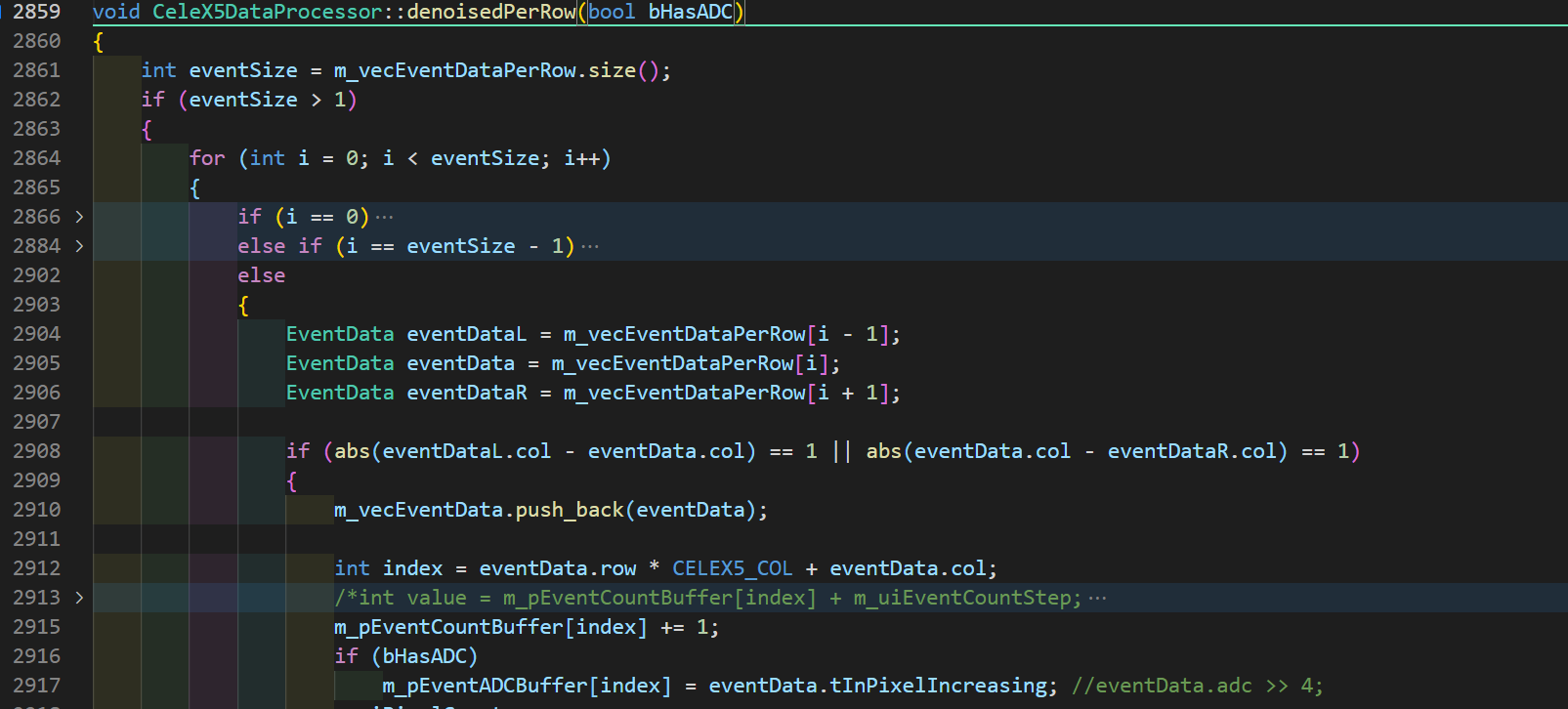The height and width of the screenshot is (709, 1568).
Task: Click line number 2859
Action: pos(37,12)
